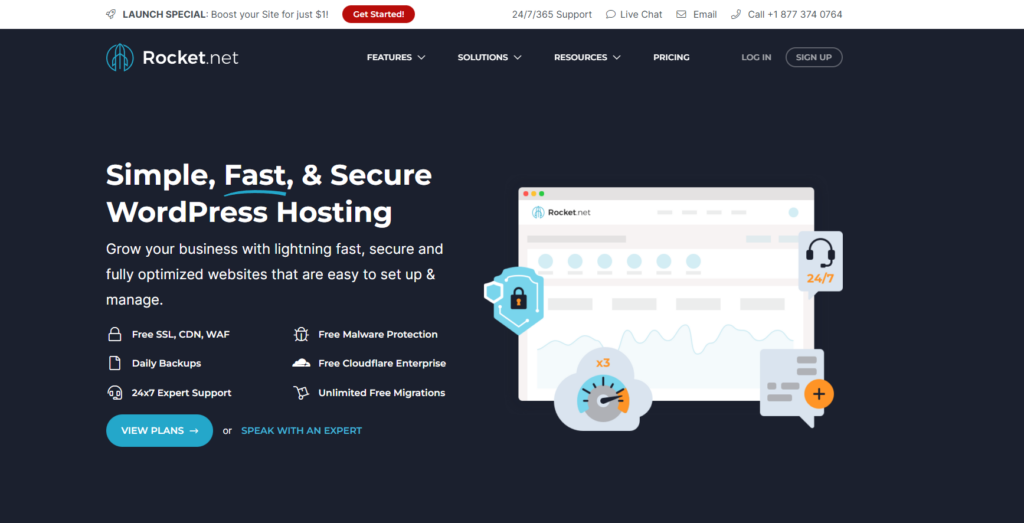Viewport: 1024px width, 523px height.
Task: Click the Sign Up button
Action: pos(814,57)
